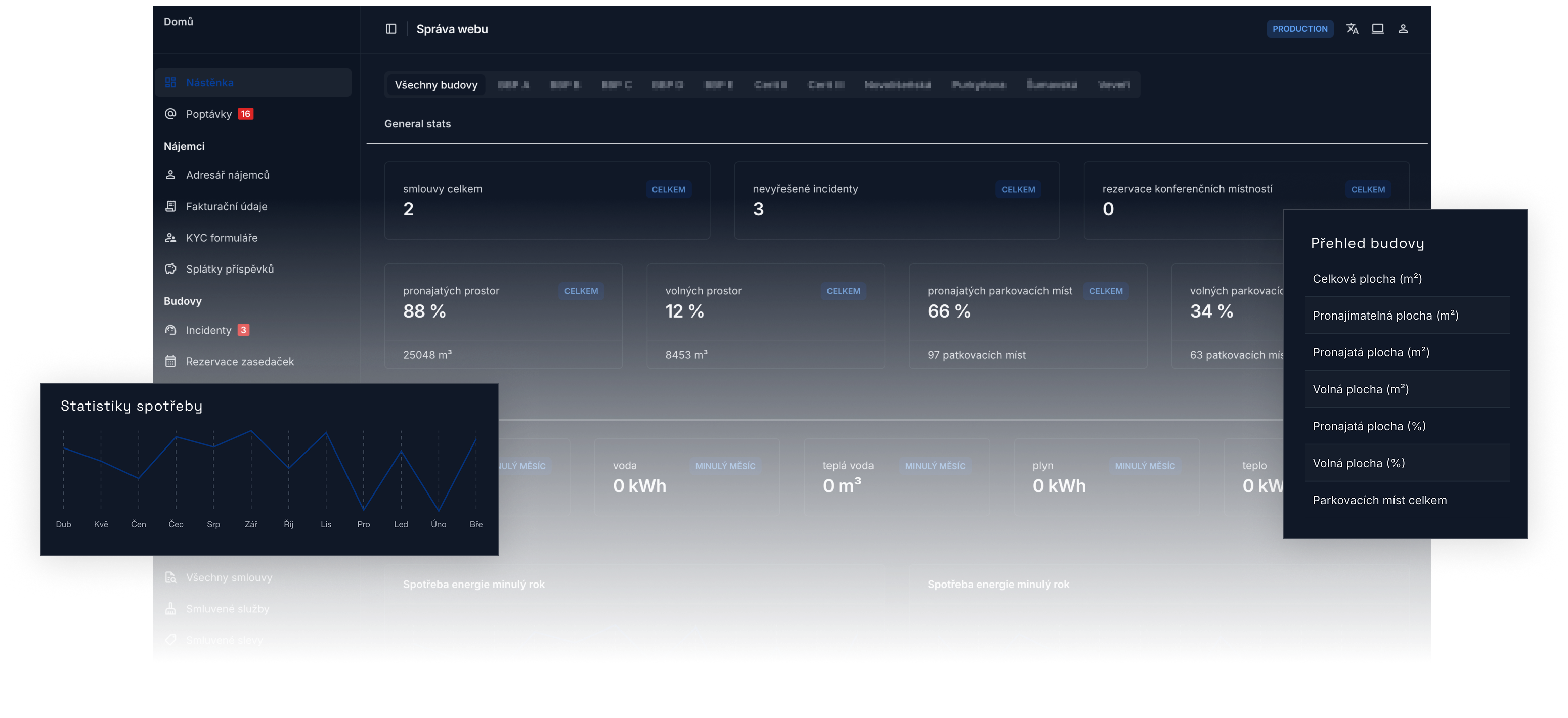Click the Poptávky 16 notification badge
This screenshot has width=1568, height=718.
tap(245, 114)
